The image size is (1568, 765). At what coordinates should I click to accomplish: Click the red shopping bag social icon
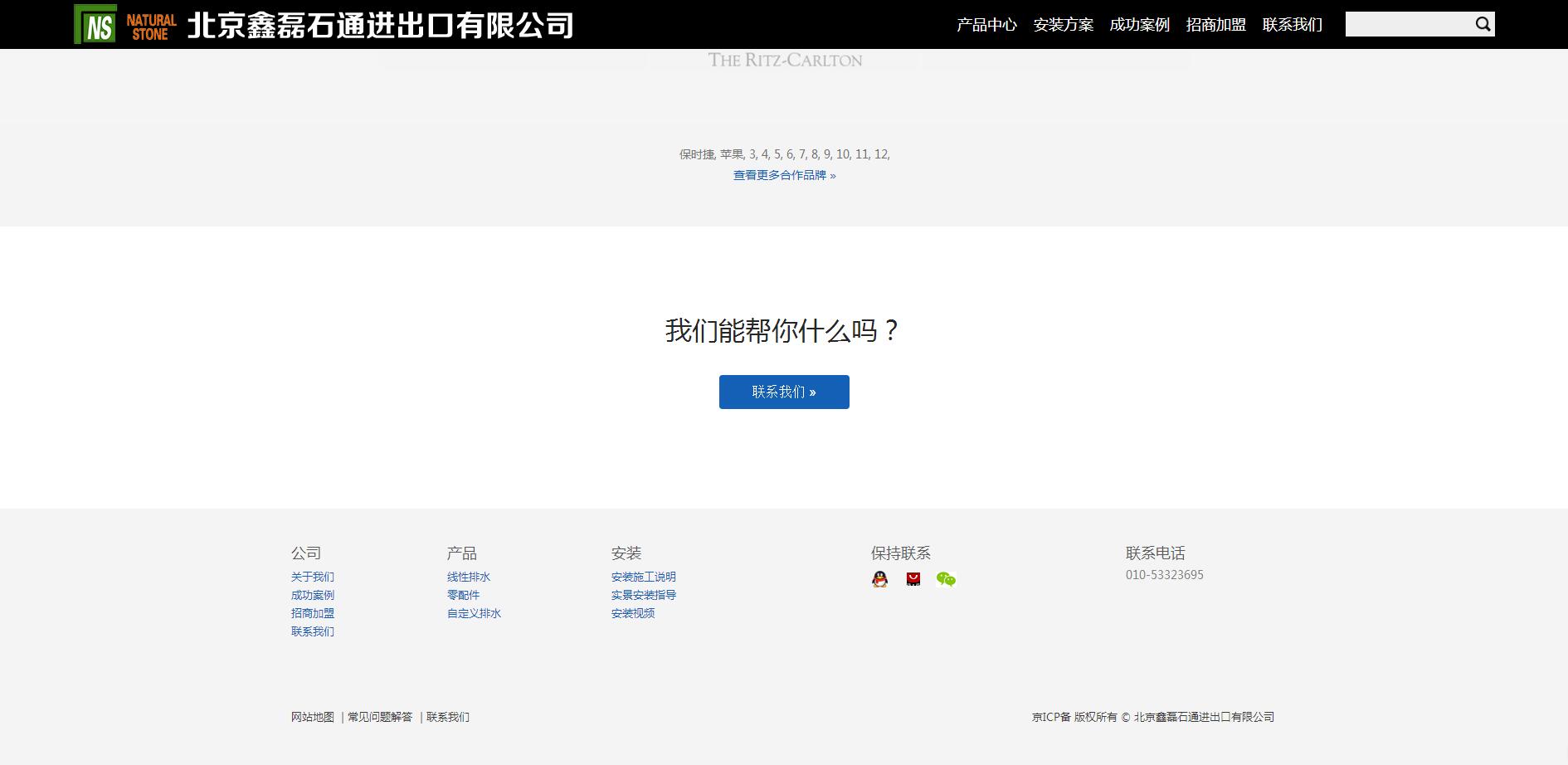(913, 579)
